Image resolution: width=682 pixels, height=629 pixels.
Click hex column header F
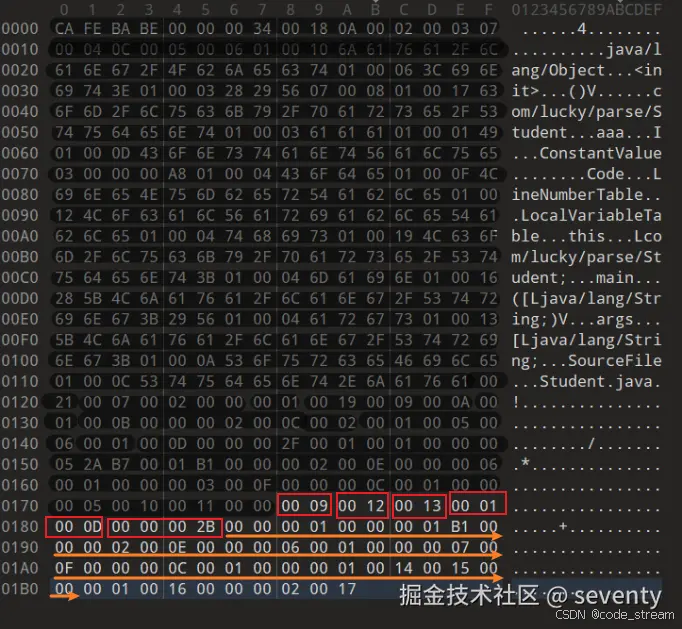pyautogui.click(x=488, y=9)
